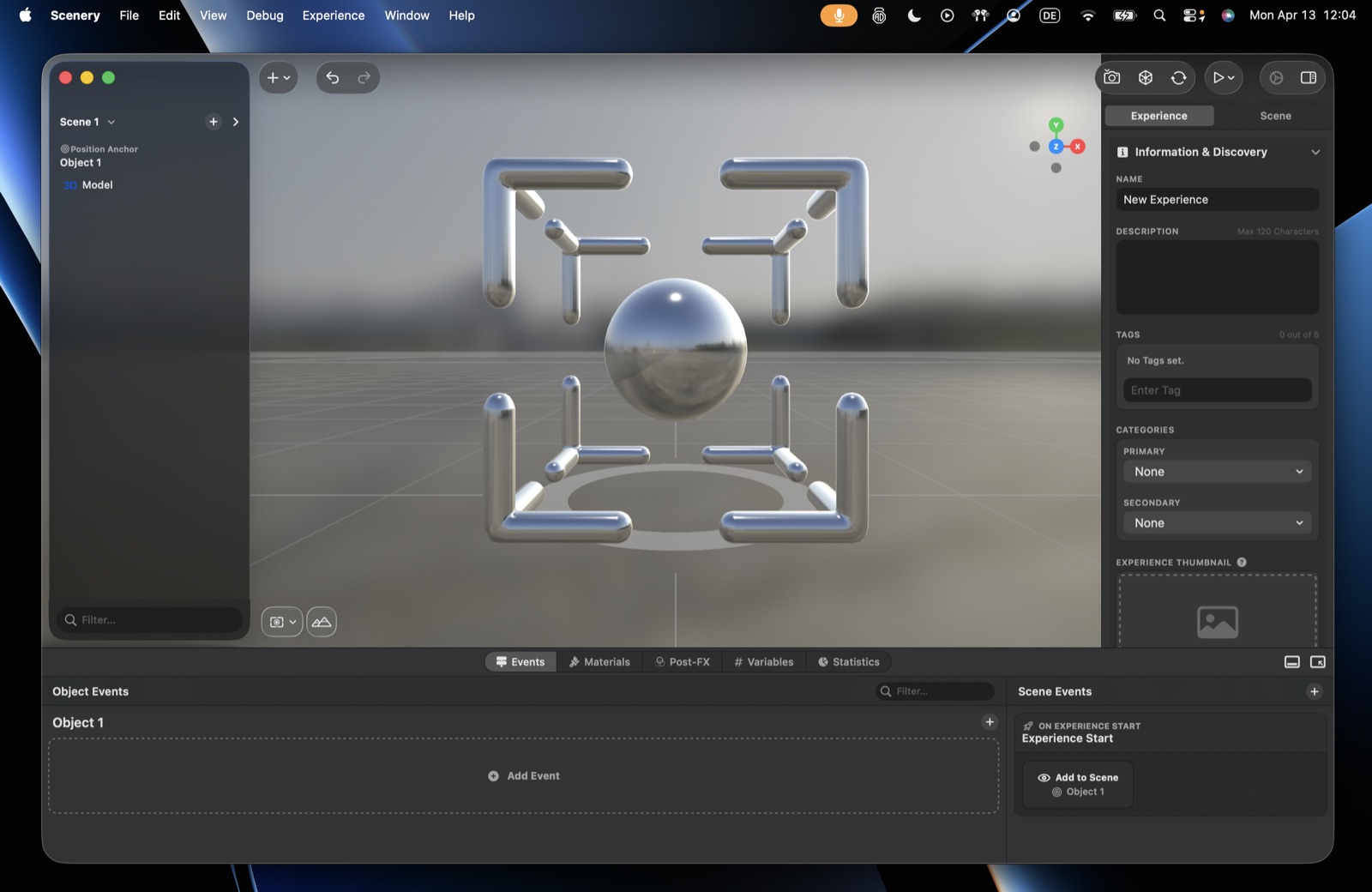This screenshot has height=892, width=1372.
Task: Open the Debug menu
Action: point(265,15)
